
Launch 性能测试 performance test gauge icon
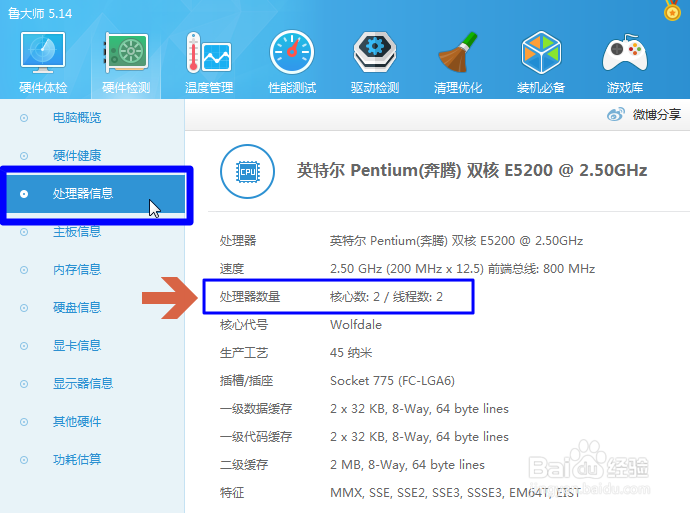tap(292, 53)
